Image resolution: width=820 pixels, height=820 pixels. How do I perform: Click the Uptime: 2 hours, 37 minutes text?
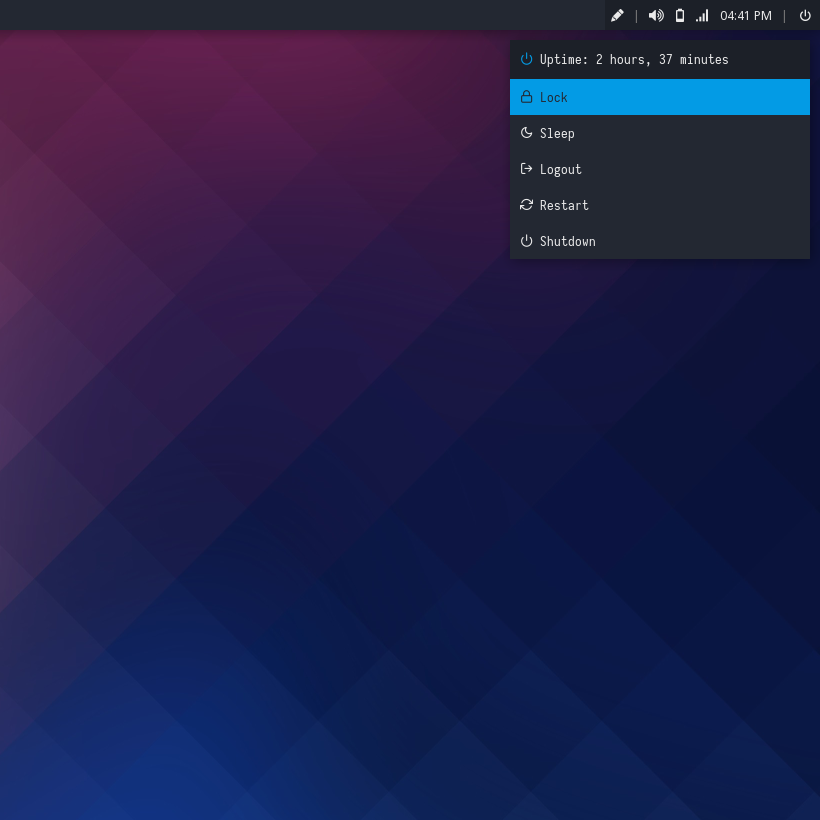(x=634, y=59)
